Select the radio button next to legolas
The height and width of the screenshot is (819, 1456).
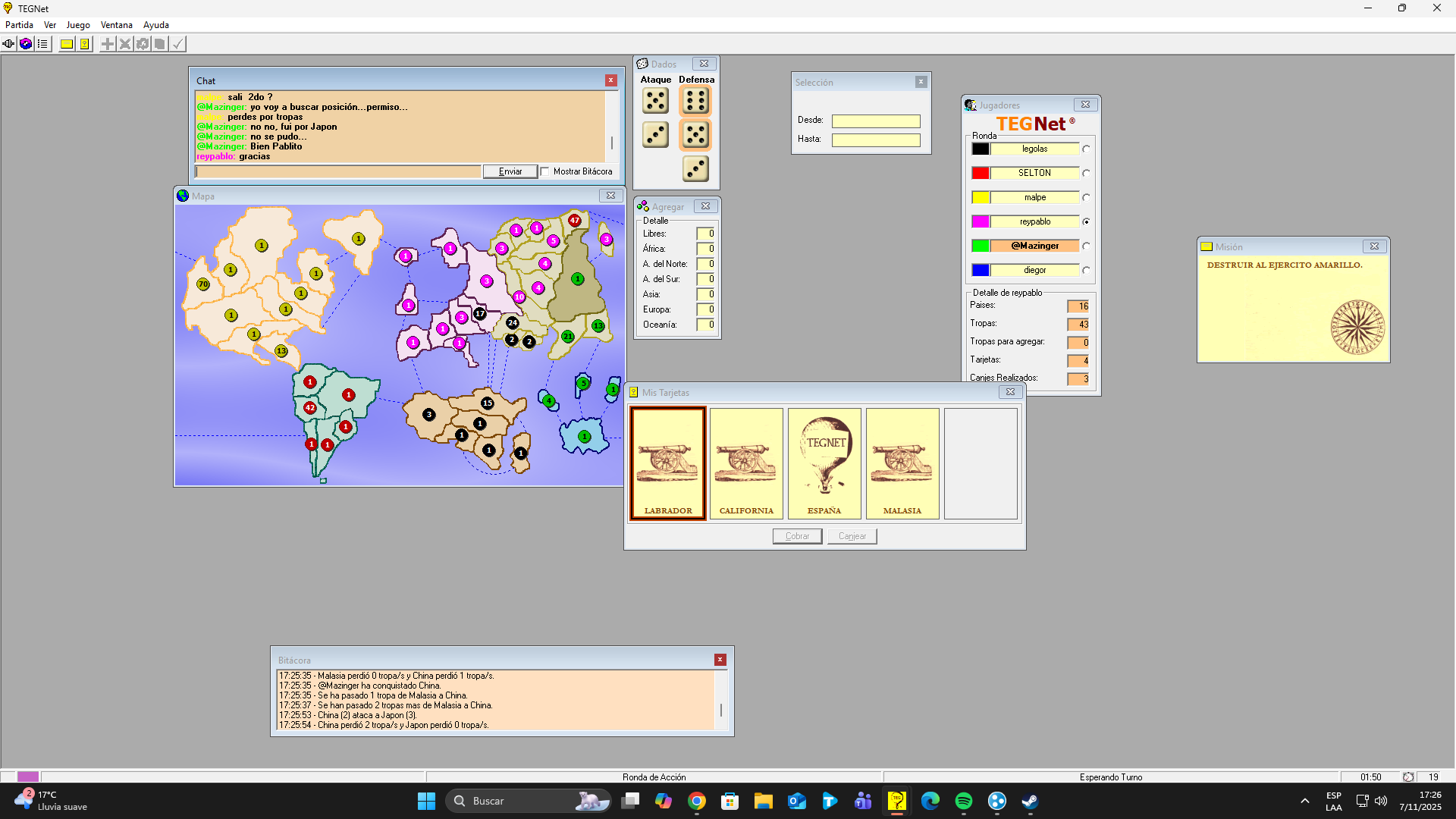1086,149
